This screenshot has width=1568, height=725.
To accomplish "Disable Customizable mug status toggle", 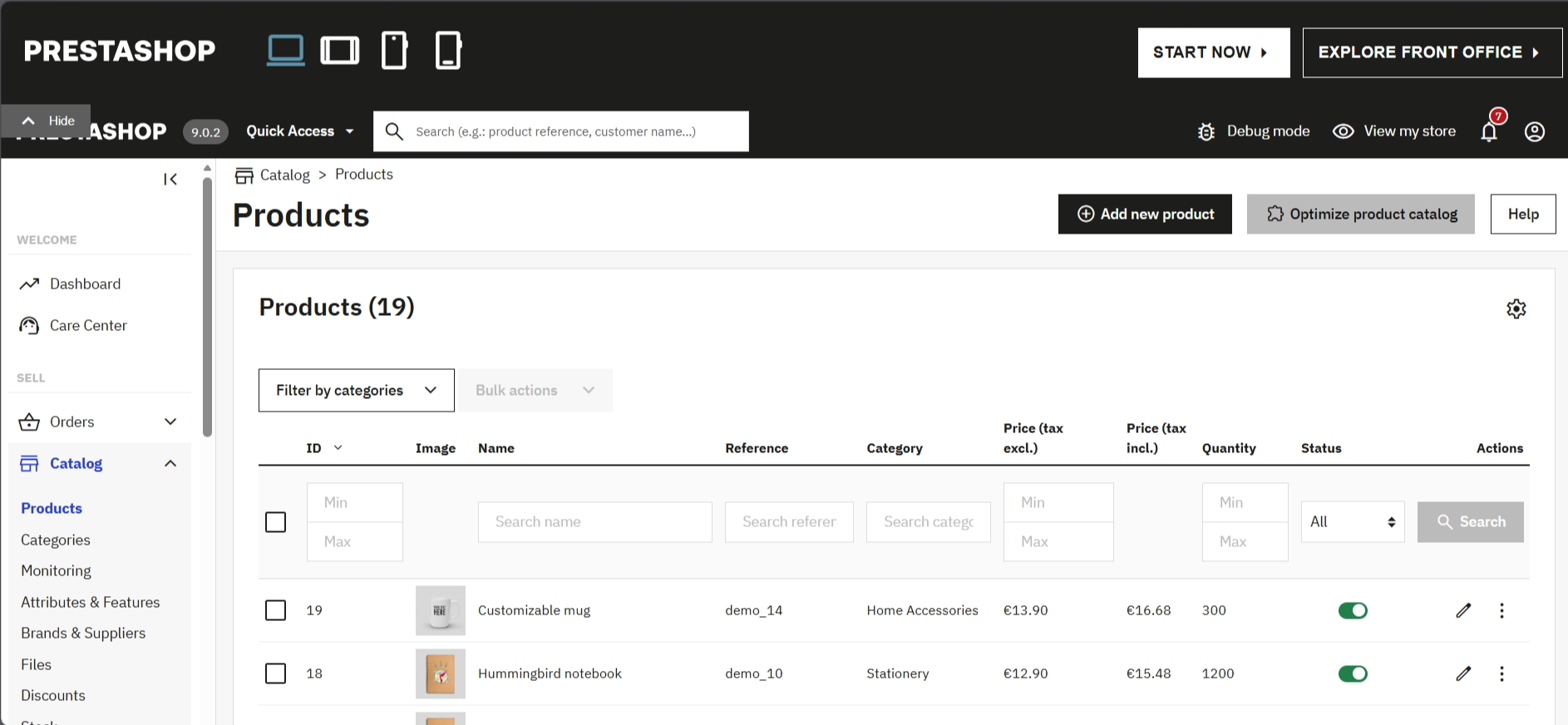I will [1353, 610].
